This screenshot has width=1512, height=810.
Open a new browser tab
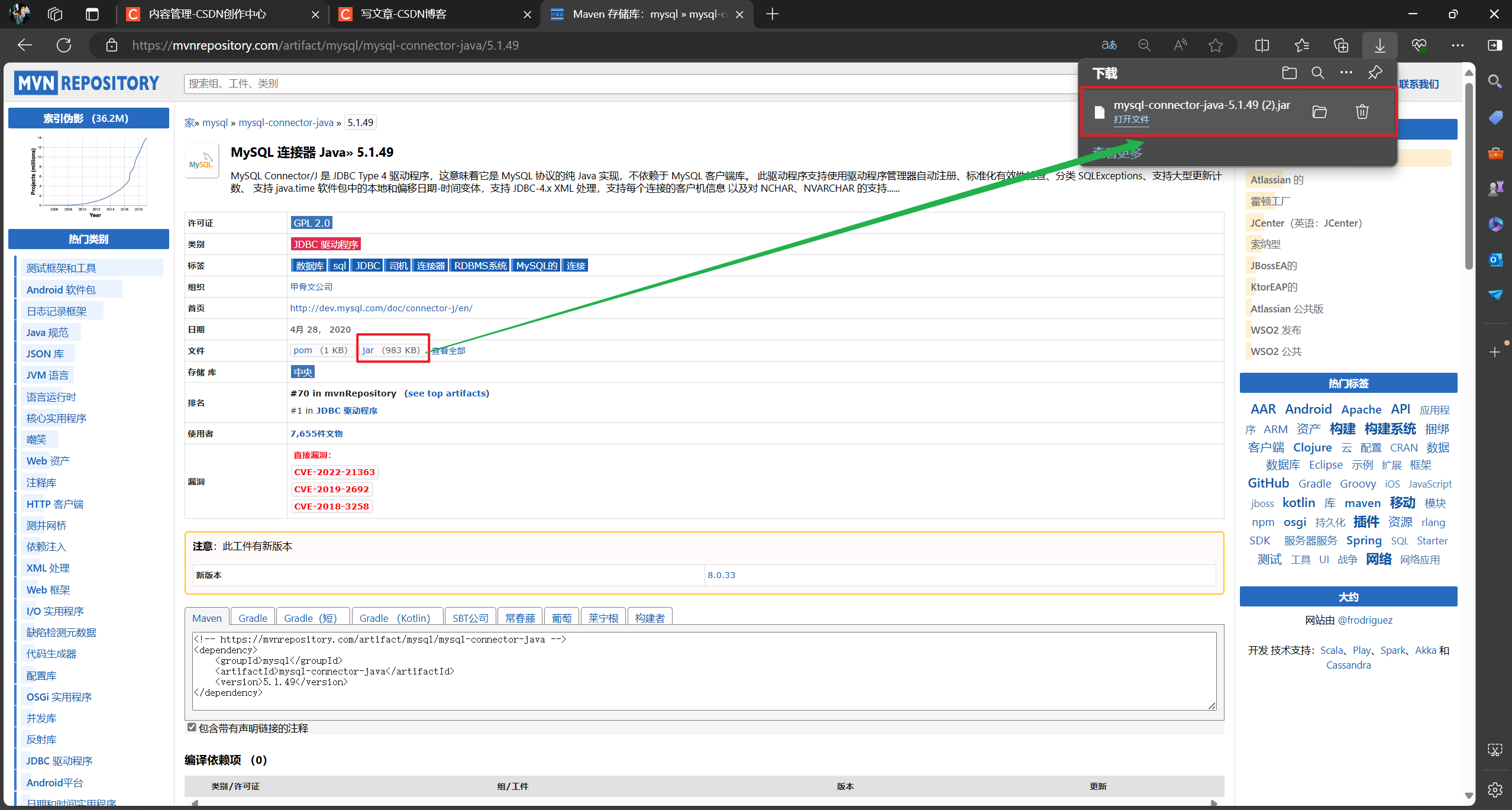(x=773, y=14)
